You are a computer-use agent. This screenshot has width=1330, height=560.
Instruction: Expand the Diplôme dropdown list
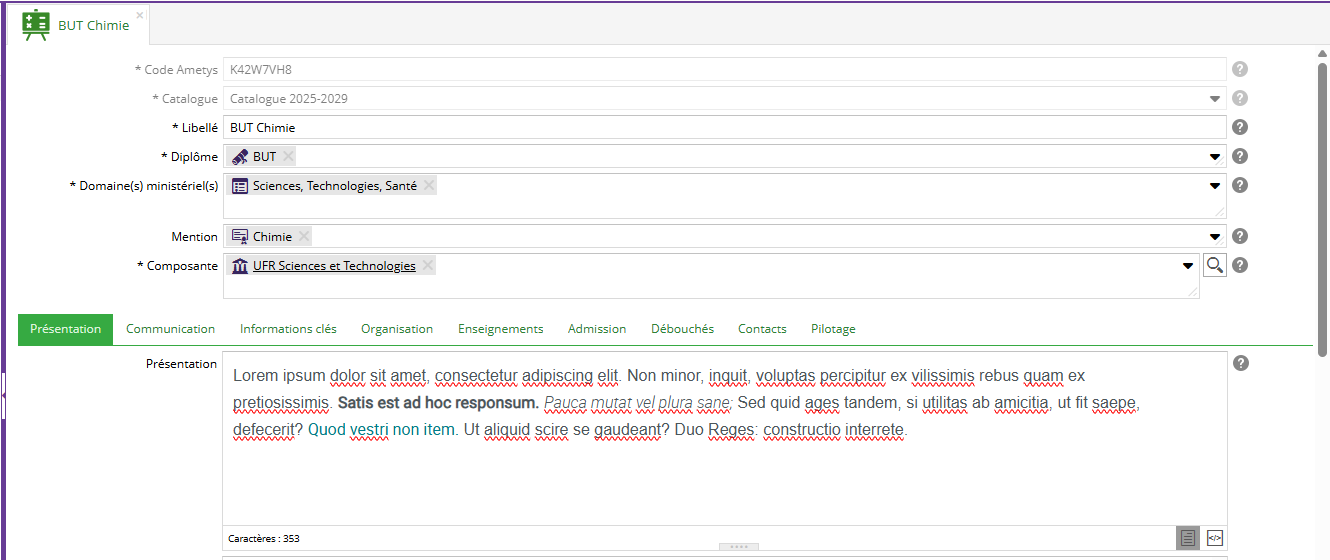(1215, 157)
